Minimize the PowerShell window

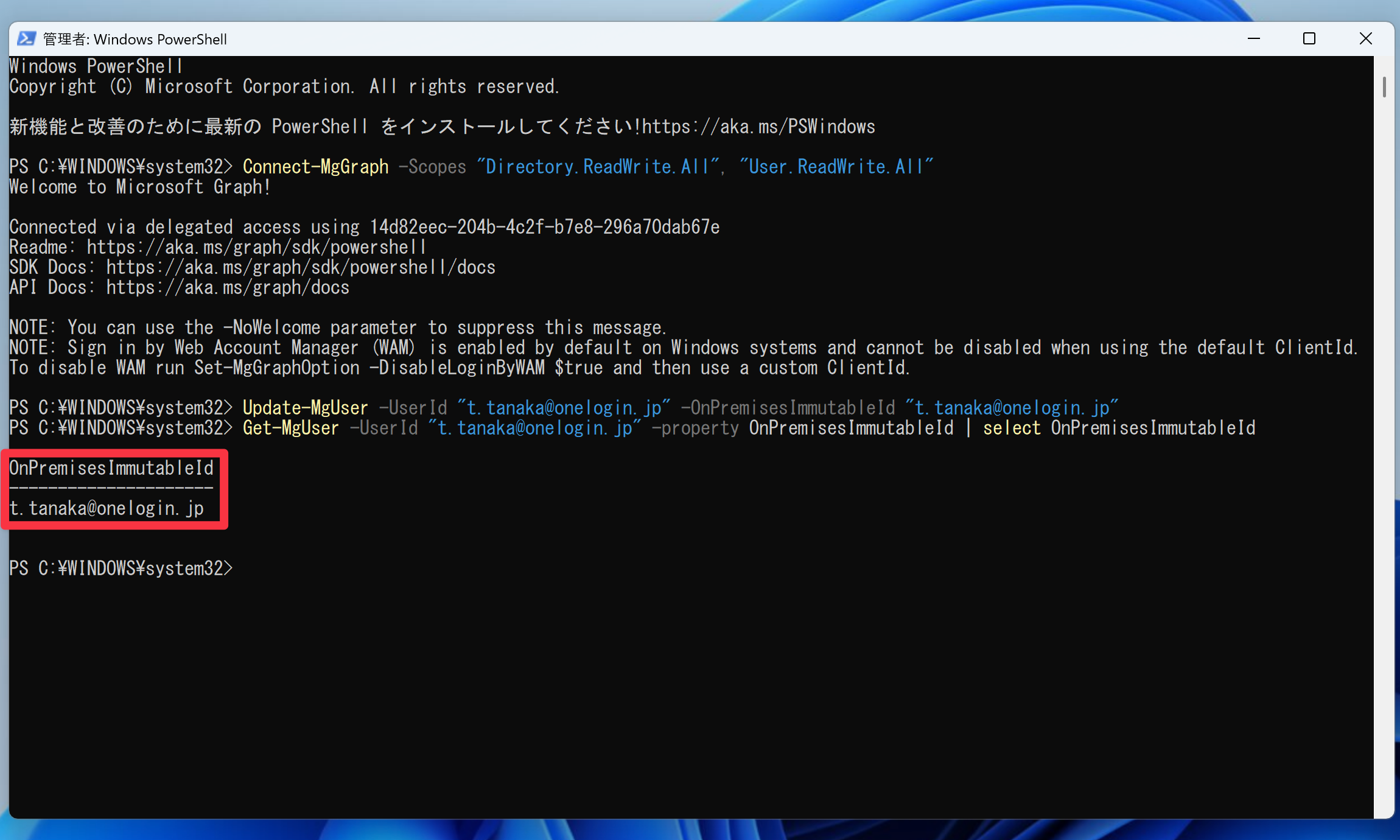coord(1254,39)
